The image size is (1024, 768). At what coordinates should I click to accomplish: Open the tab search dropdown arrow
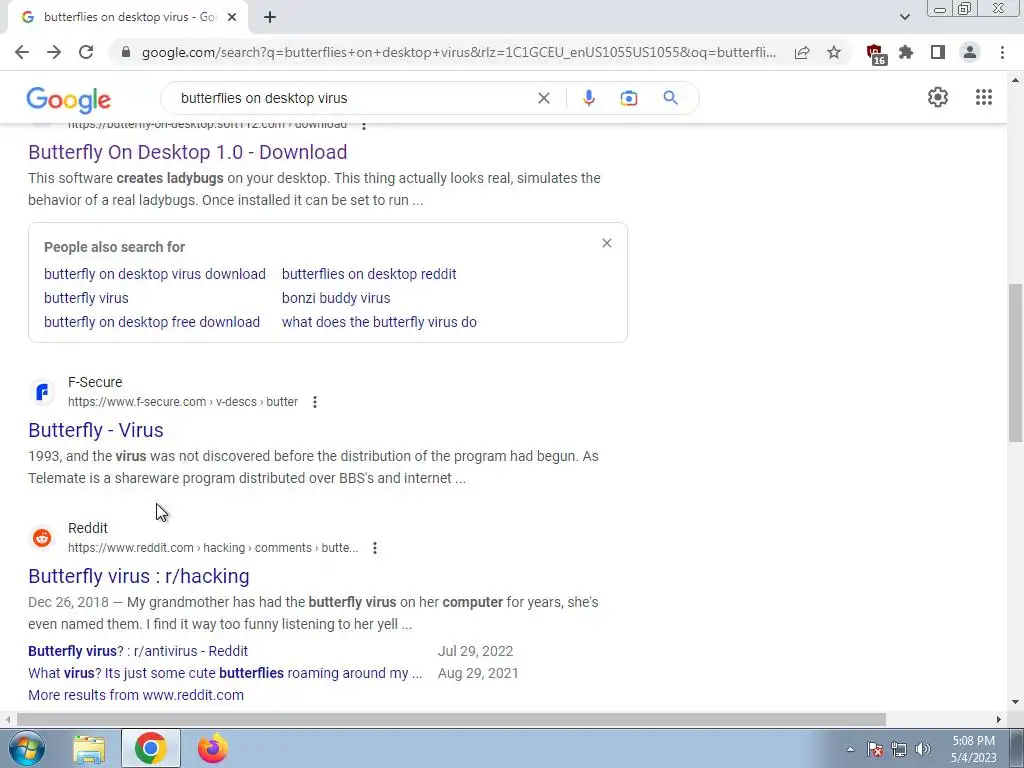[904, 17]
